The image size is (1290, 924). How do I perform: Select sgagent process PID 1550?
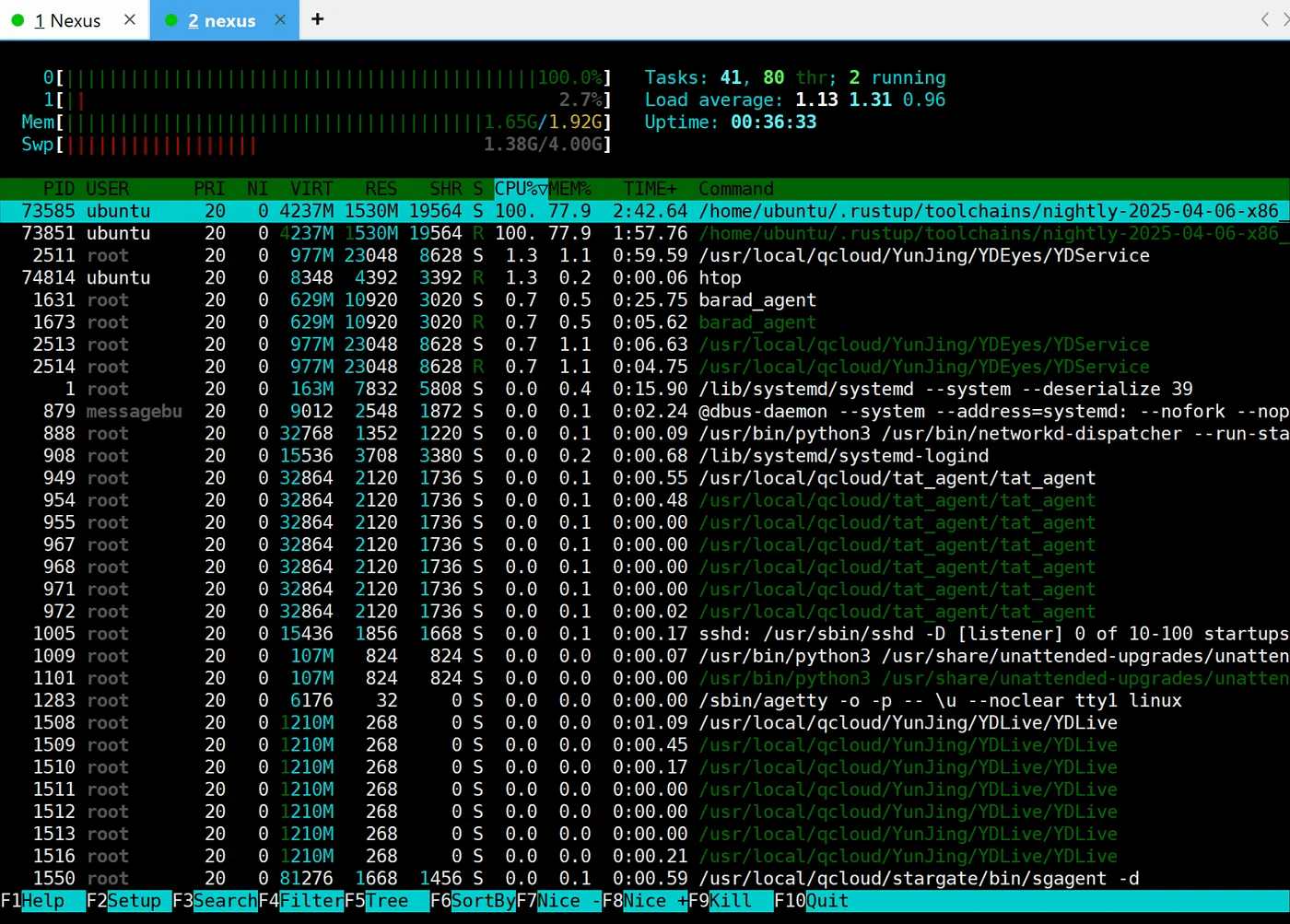point(645,879)
